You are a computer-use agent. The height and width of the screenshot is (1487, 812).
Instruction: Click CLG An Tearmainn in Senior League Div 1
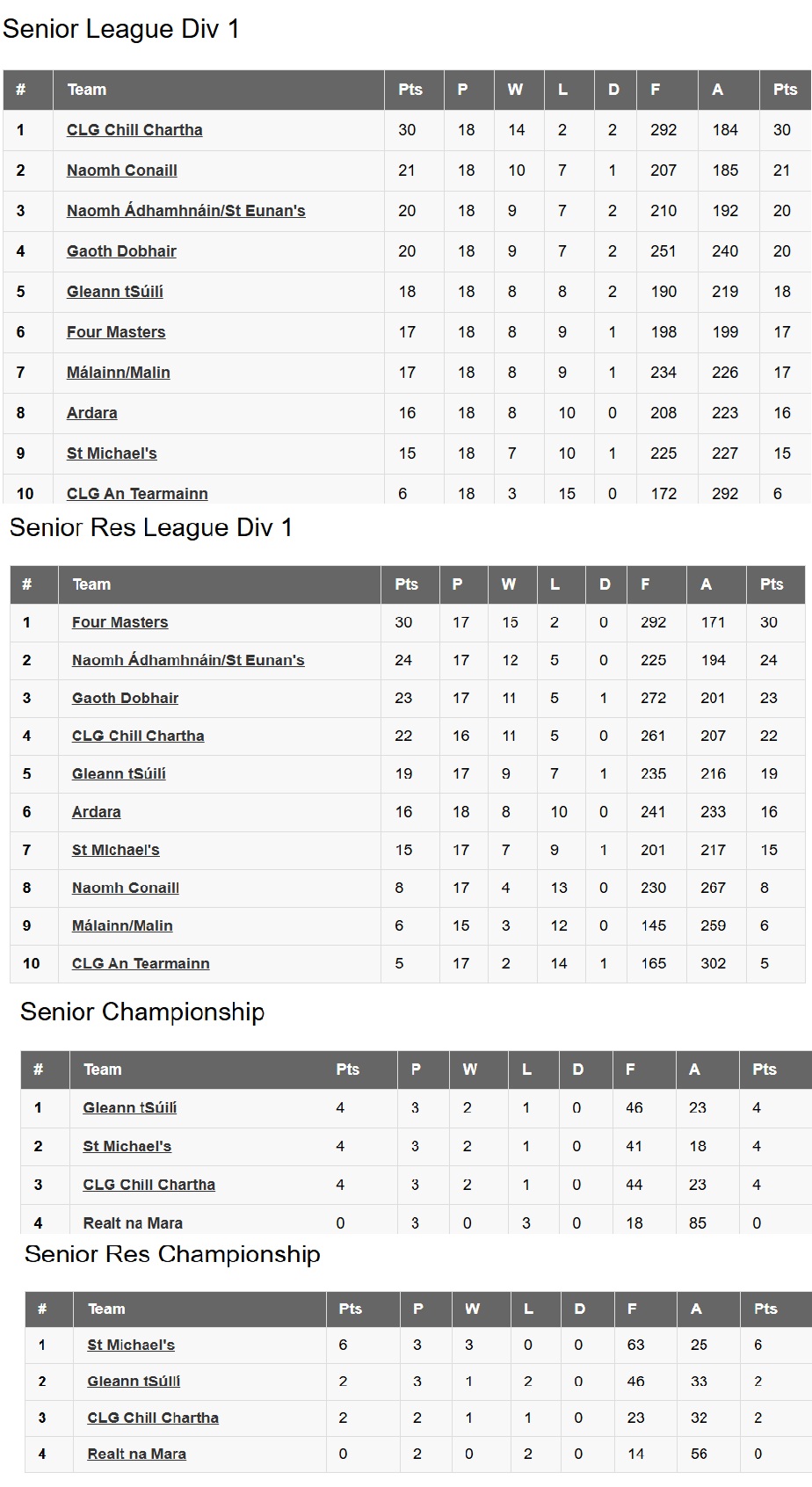137,493
